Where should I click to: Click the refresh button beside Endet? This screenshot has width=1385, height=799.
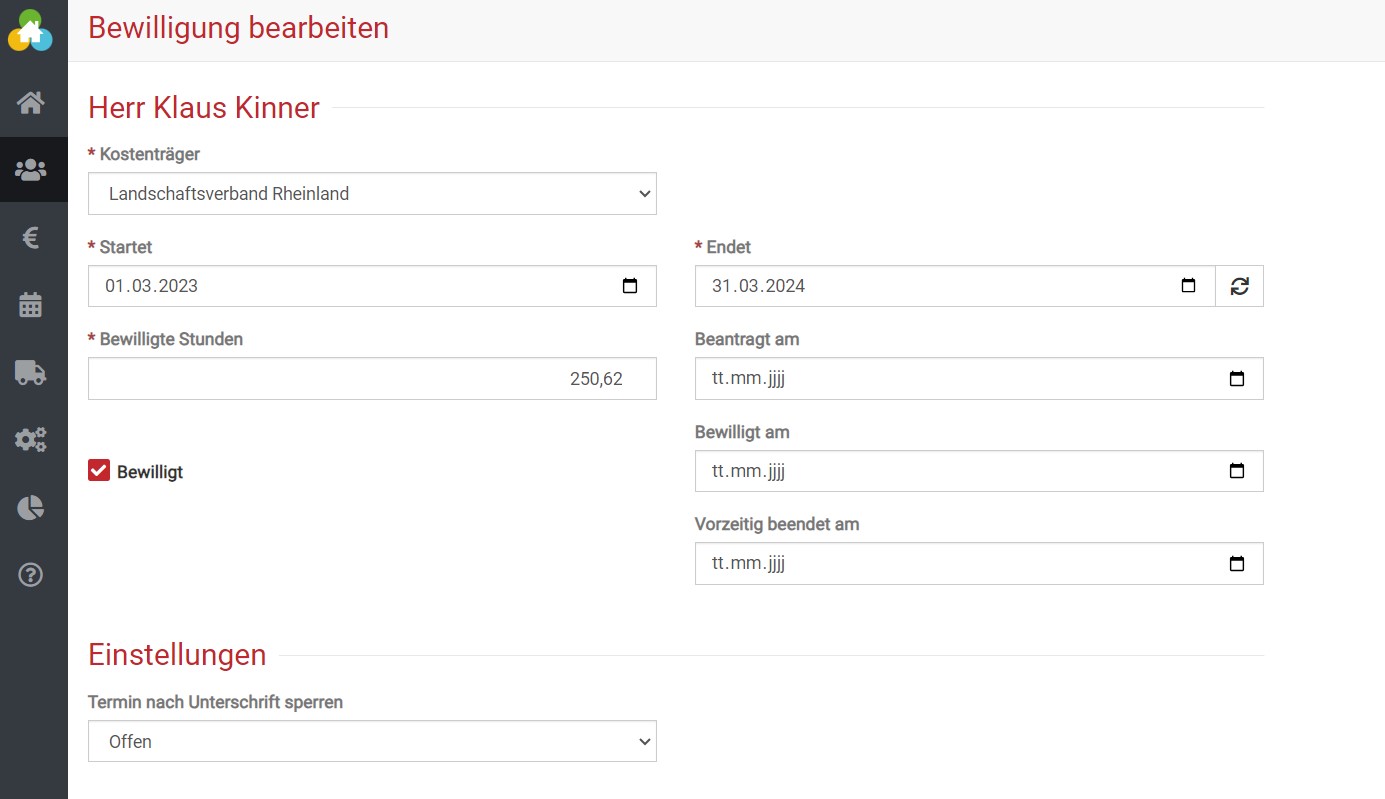[x=1239, y=286]
